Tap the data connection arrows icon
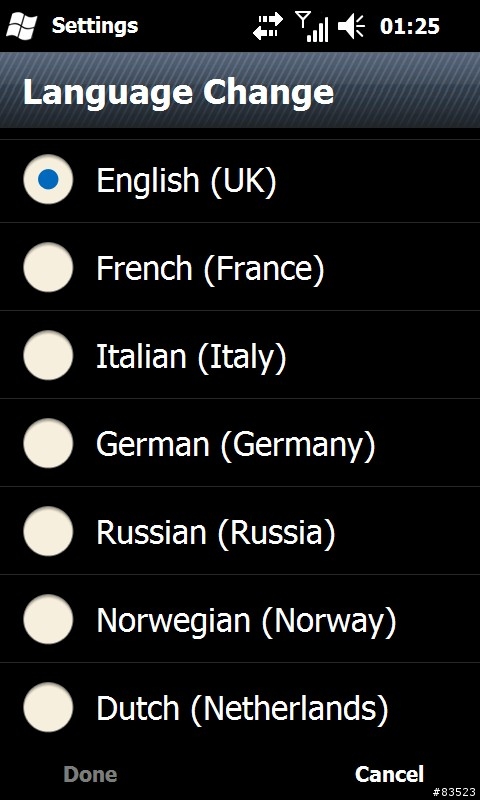Screen dimensions: 480x800 (x=268, y=26)
